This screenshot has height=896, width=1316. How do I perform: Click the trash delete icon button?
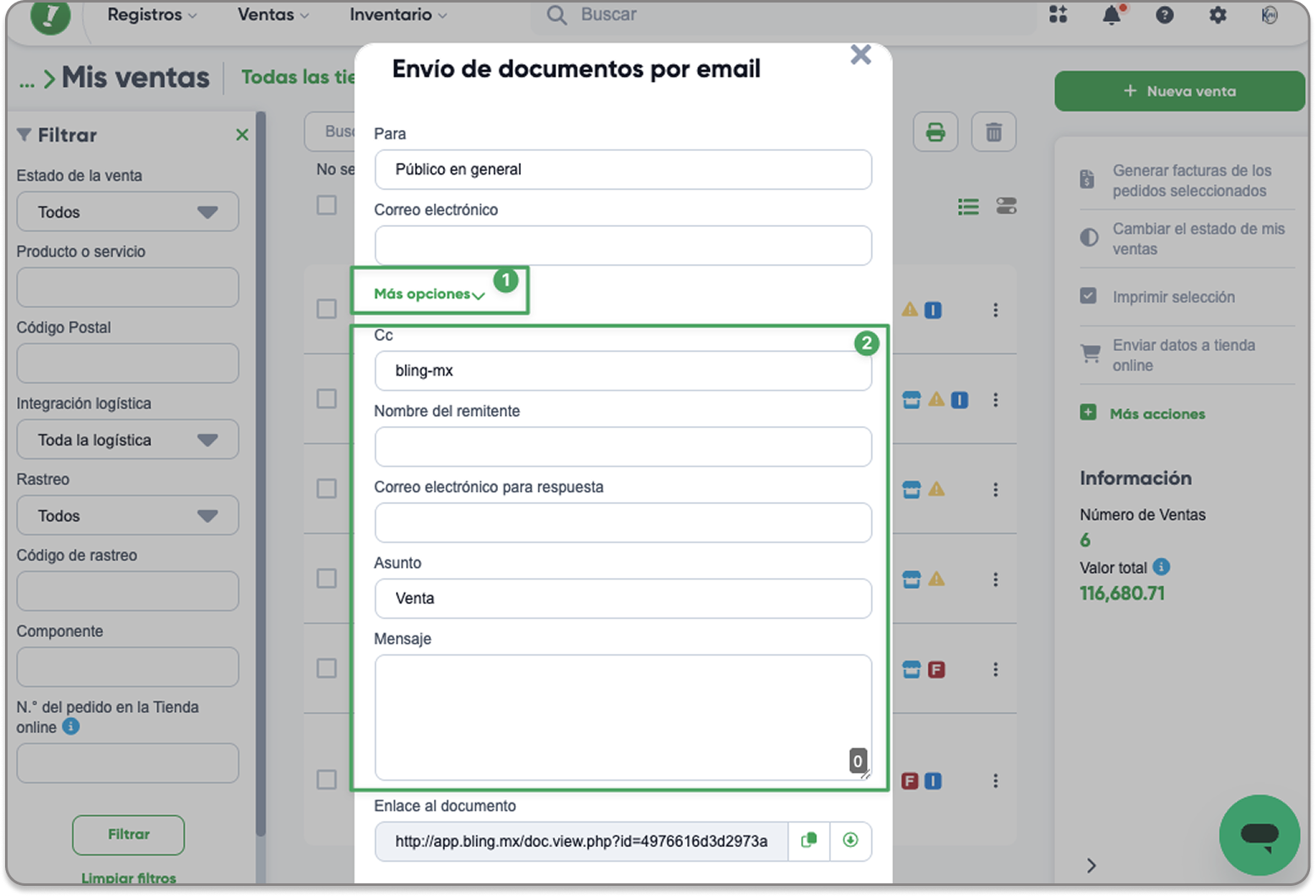pyautogui.click(x=994, y=132)
